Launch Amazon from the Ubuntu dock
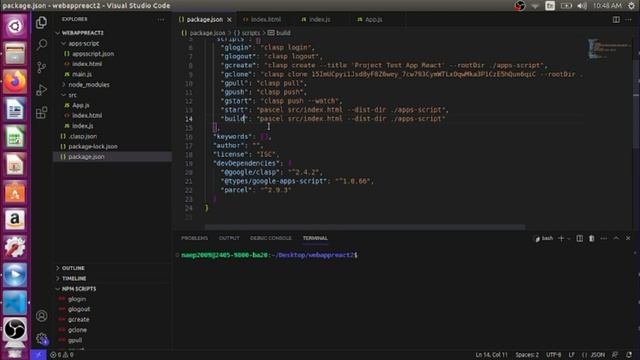The image size is (640, 360). tap(15, 219)
